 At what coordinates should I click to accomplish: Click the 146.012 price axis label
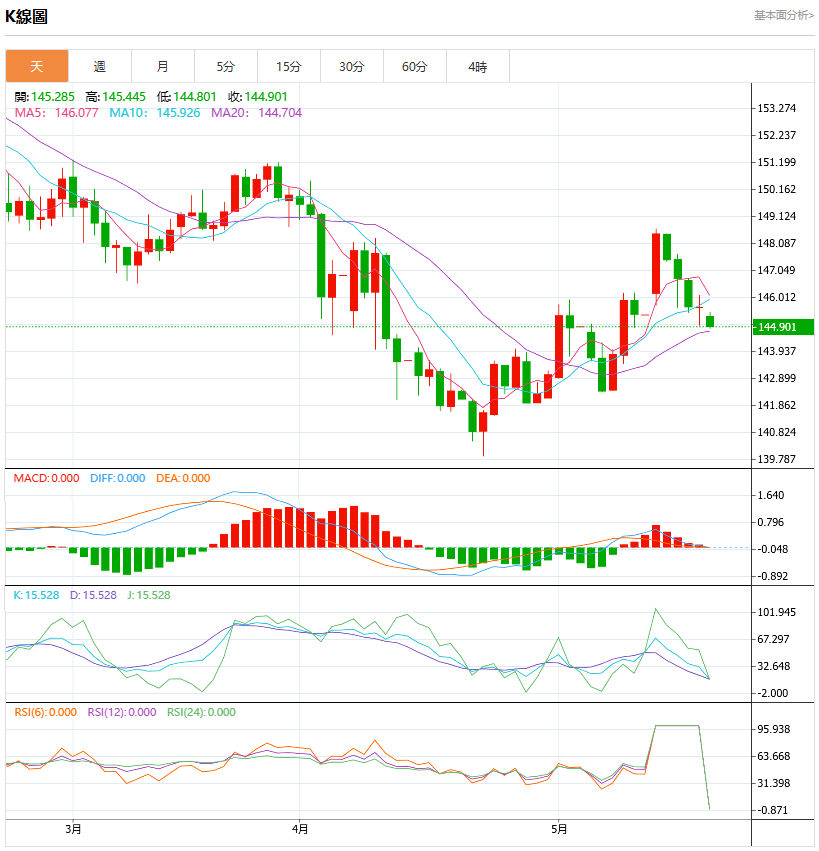point(776,297)
